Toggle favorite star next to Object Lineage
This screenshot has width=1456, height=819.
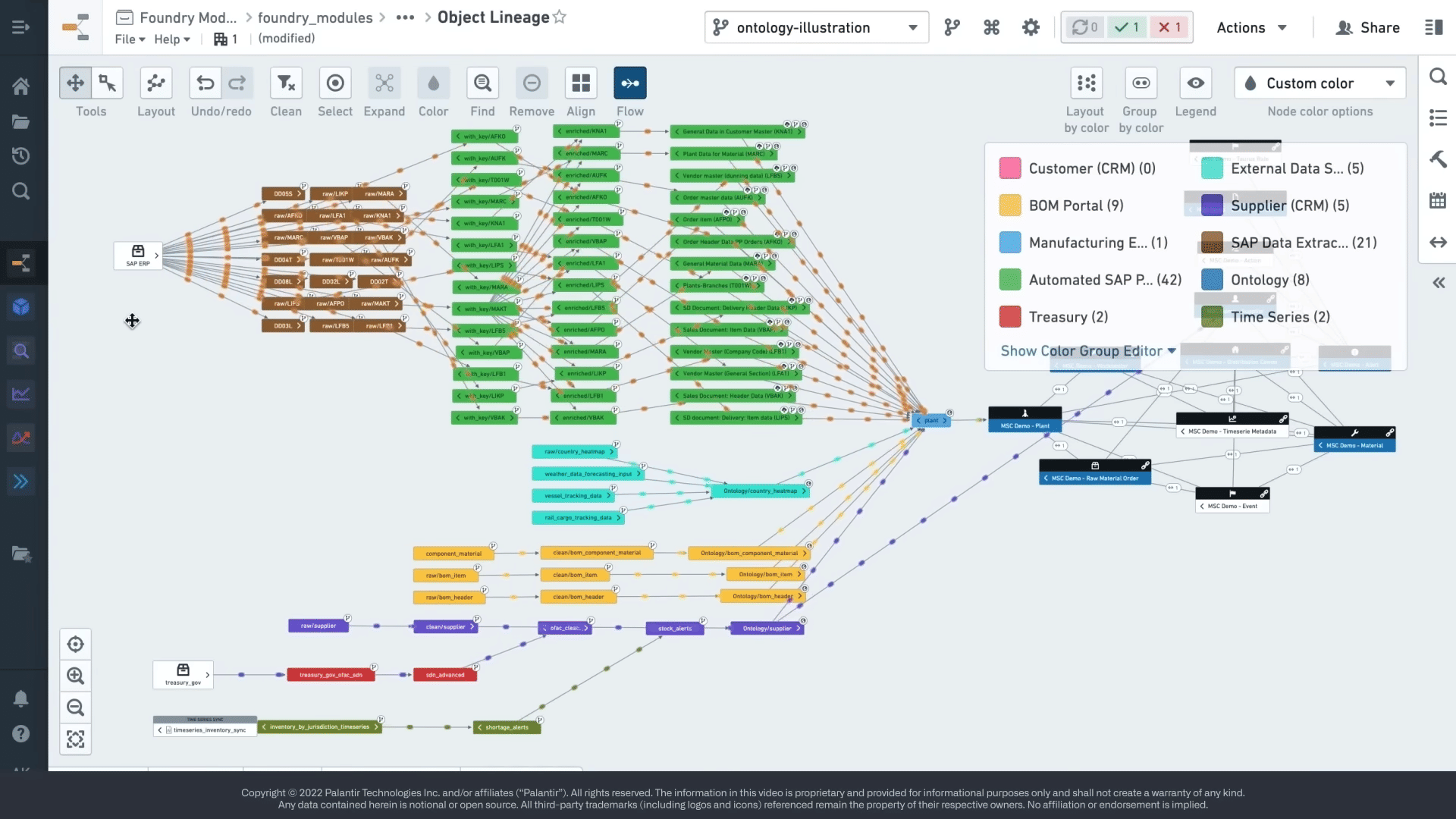click(560, 17)
